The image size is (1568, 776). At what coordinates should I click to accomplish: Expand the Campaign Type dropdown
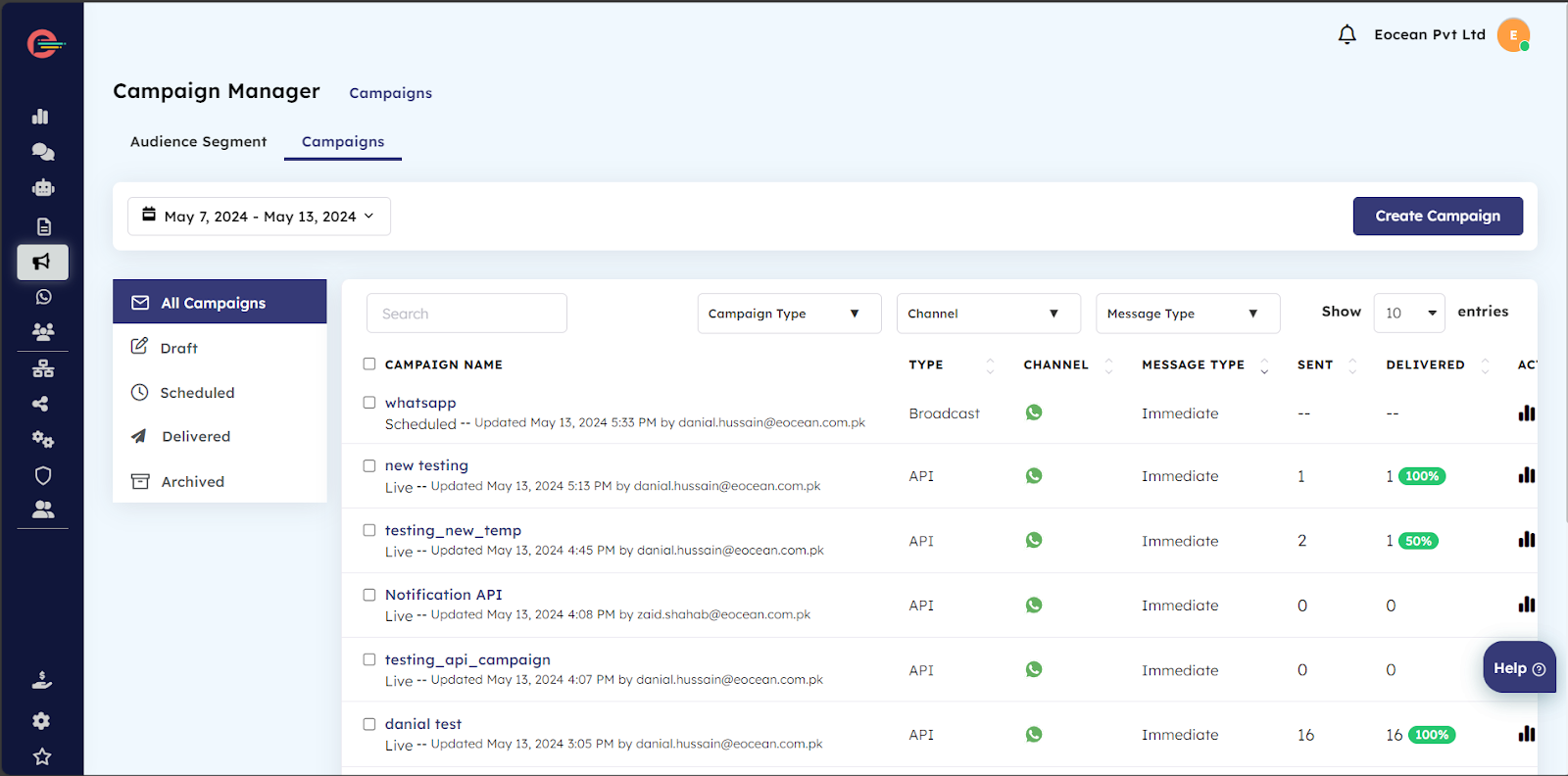[x=789, y=314]
